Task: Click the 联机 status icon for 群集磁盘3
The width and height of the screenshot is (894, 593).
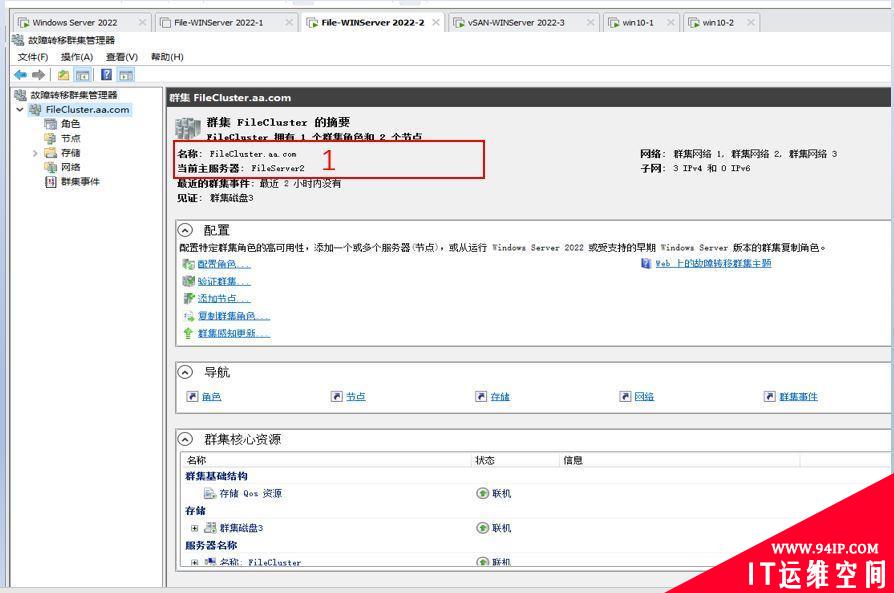Action: coord(482,528)
